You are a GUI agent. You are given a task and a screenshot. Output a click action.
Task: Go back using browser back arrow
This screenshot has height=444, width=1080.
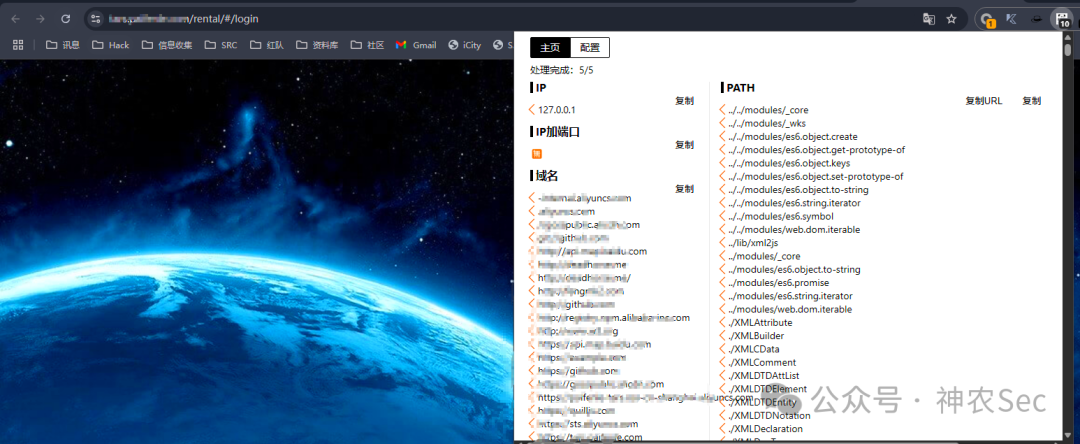15,19
